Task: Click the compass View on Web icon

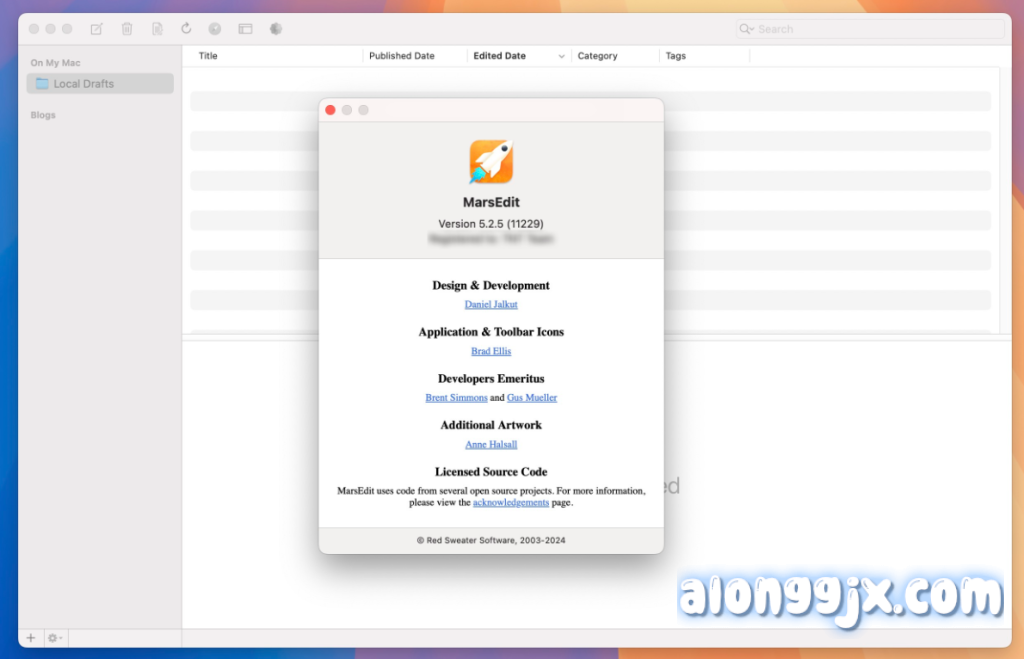Action: [x=215, y=29]
